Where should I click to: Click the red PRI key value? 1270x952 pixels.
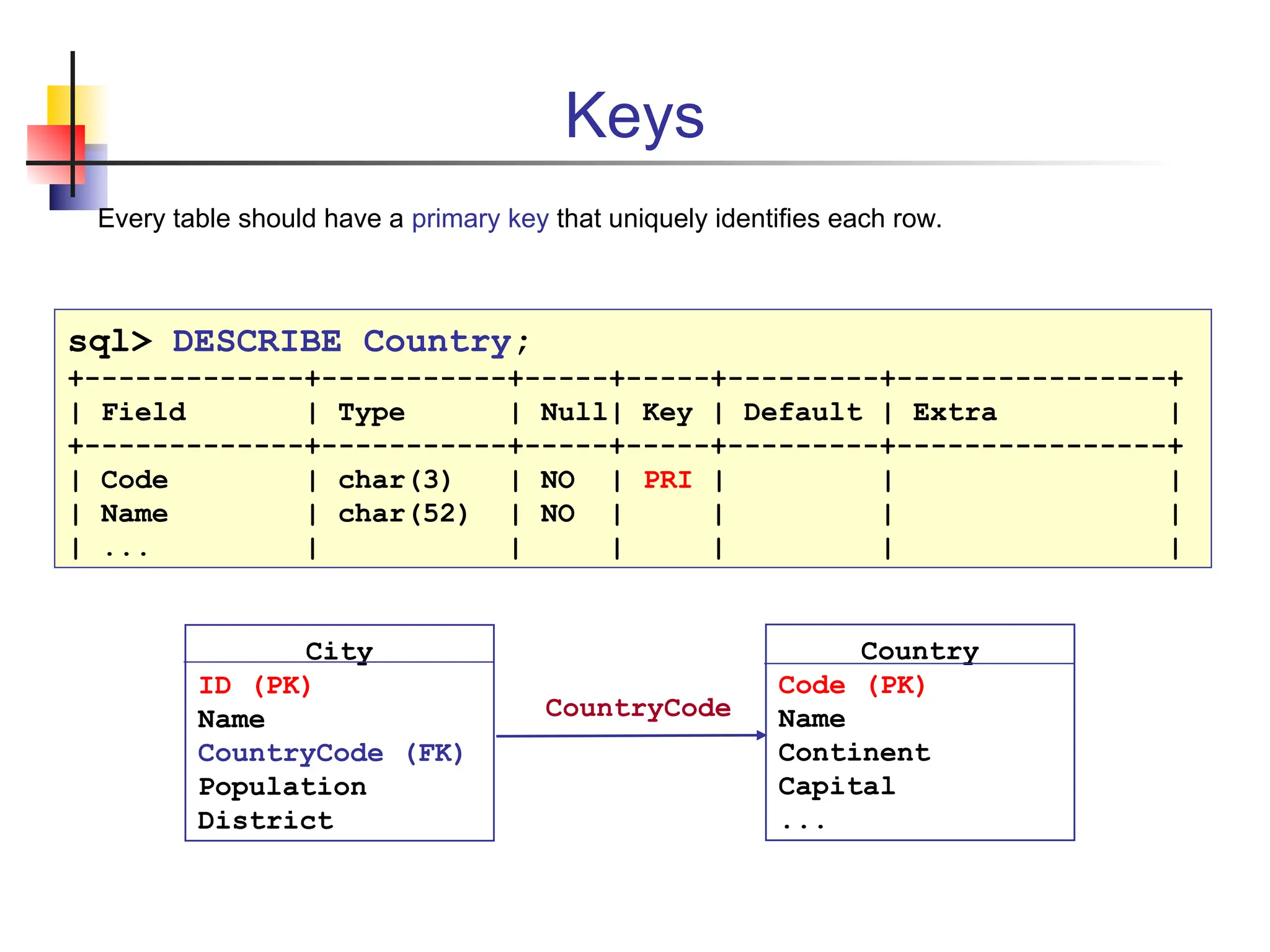667,480
